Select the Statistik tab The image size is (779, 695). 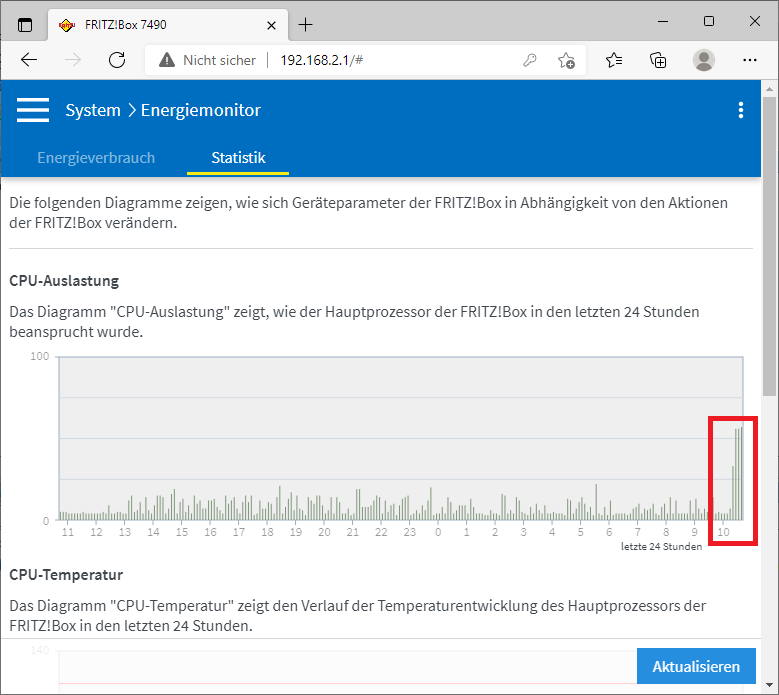(x=238, y=157)
